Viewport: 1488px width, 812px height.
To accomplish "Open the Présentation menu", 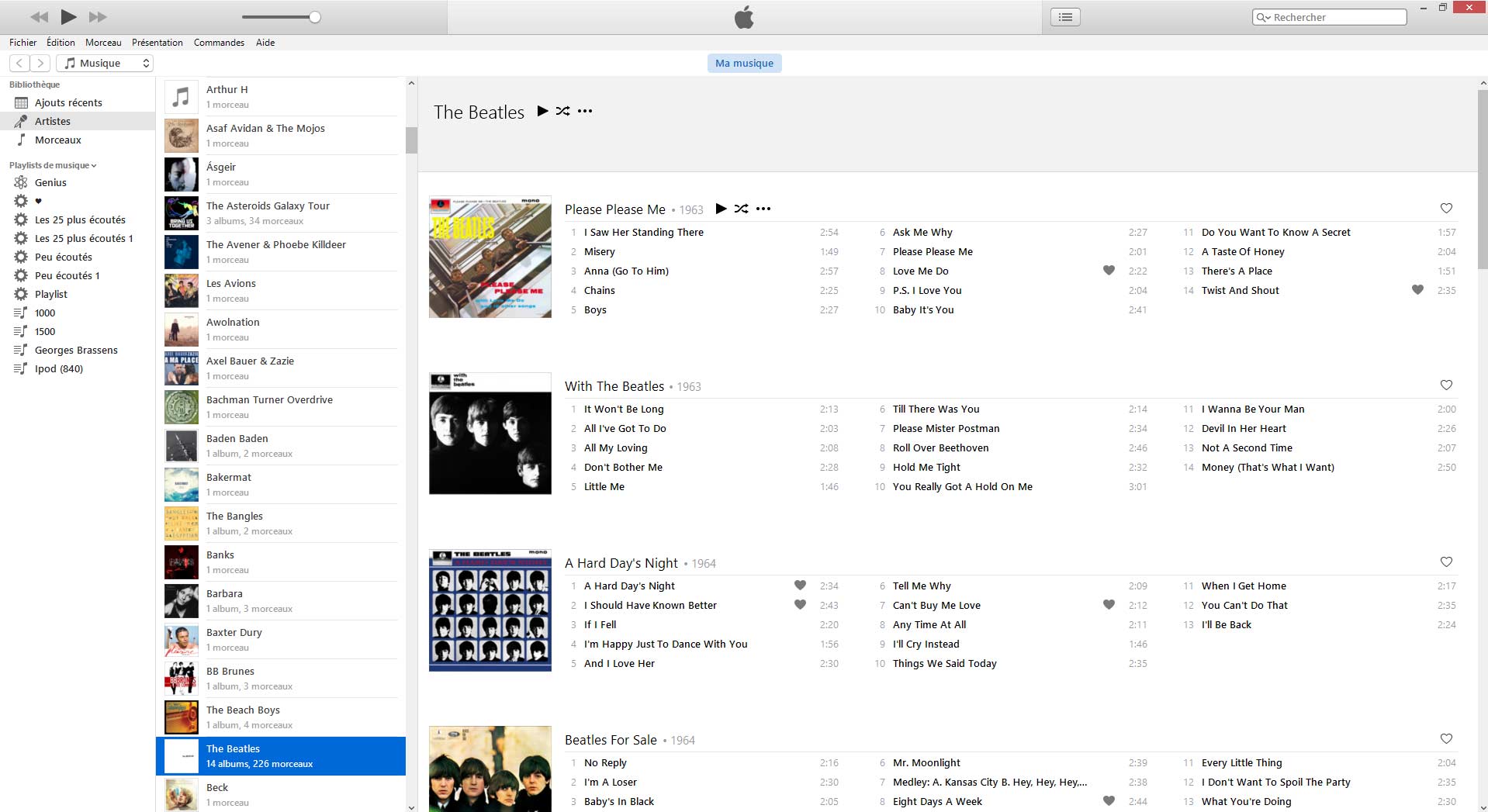I will click(x=157, y=43).
